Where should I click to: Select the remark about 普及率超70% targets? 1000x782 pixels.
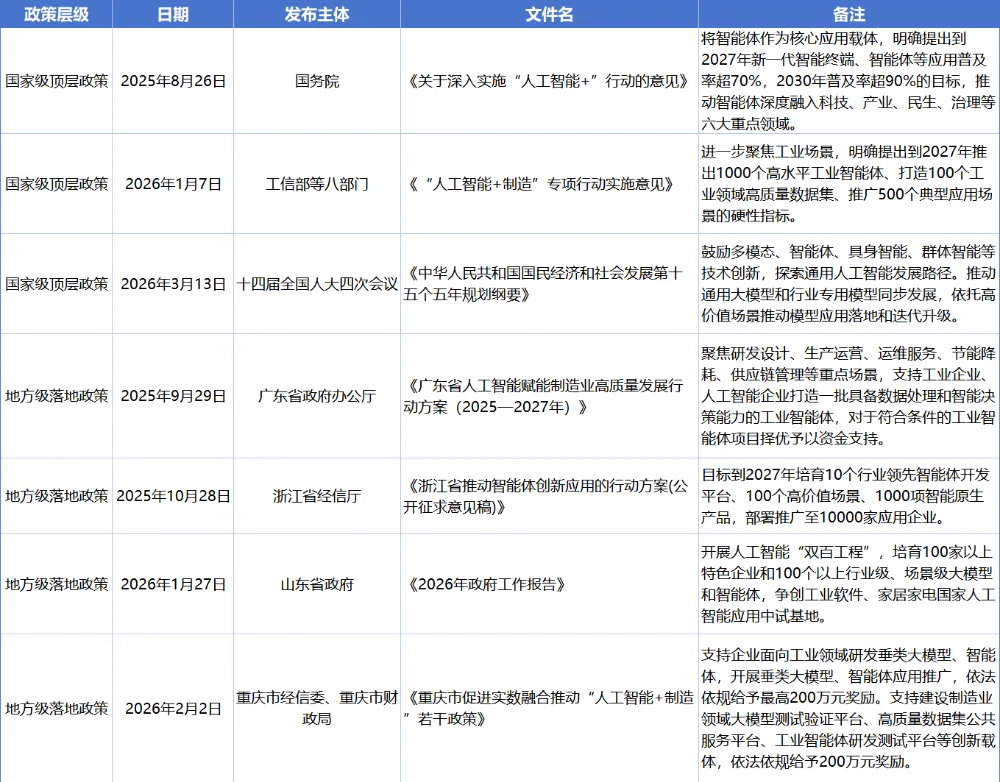point(849,81)
